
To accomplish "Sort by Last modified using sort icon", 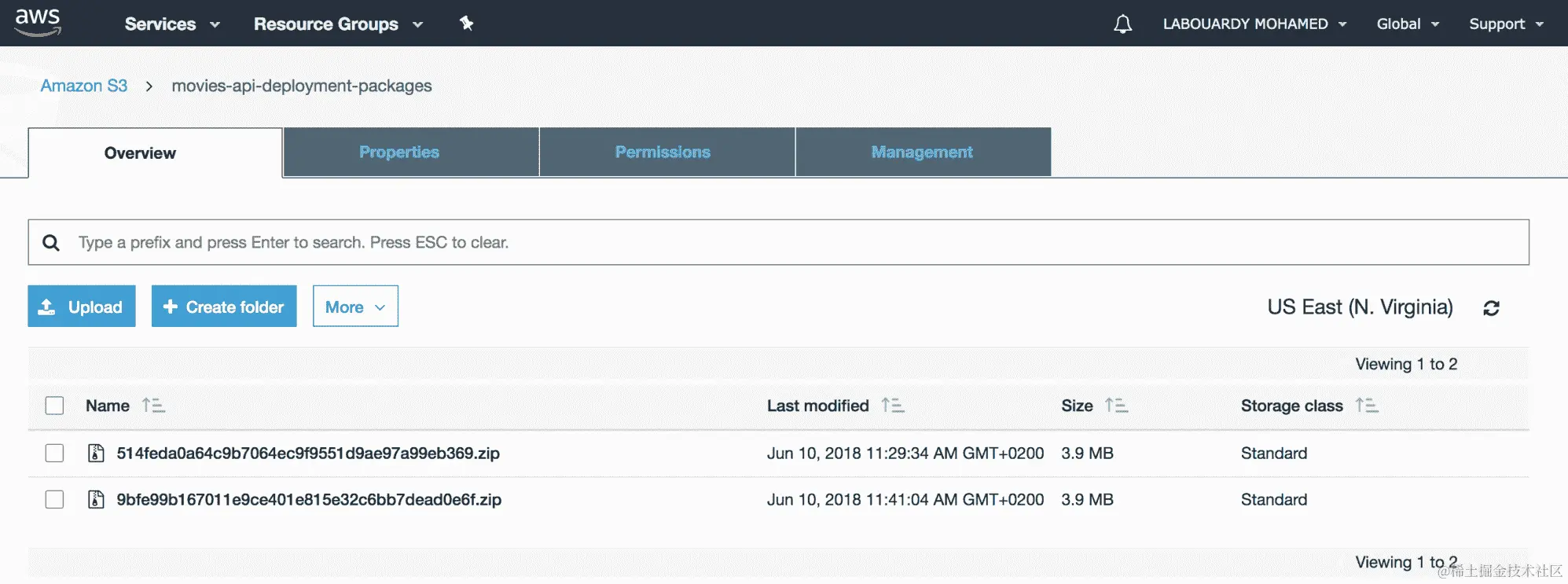I will click(893, 406).
